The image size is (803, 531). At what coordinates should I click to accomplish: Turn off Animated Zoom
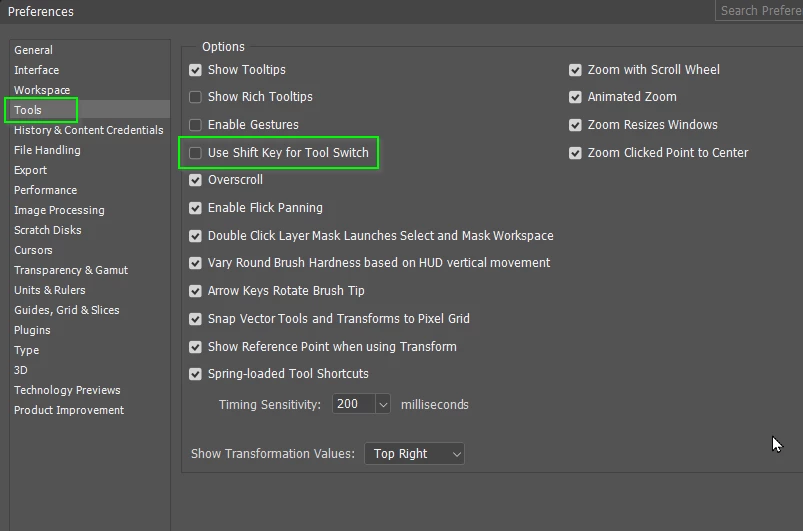(x=575, y=97)
